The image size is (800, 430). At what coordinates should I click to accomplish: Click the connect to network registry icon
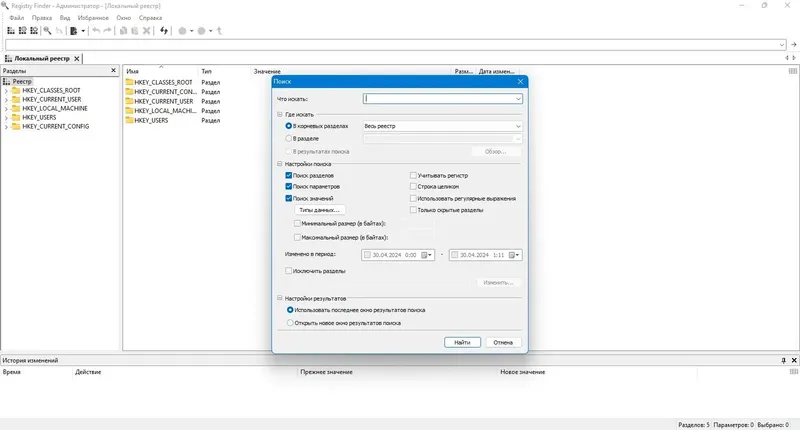[x=22, y=31]
